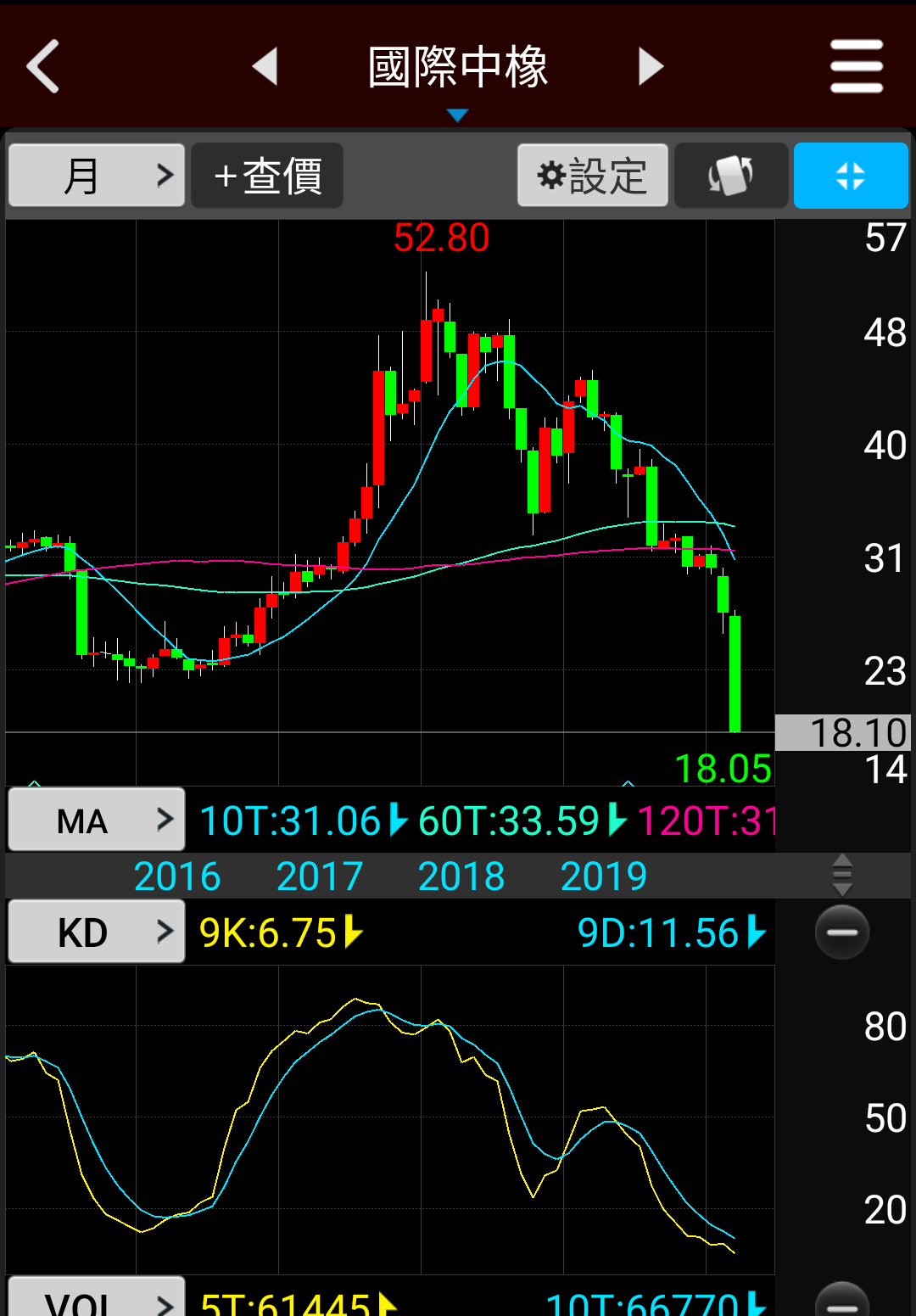Open the 月 period dropdown

click(97, 176)
